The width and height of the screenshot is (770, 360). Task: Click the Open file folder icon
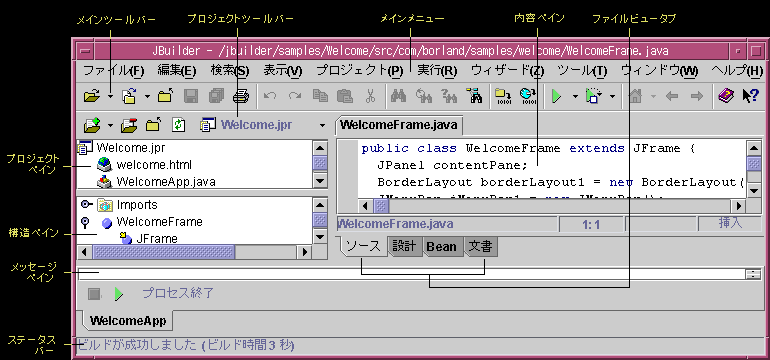[92, 96]
